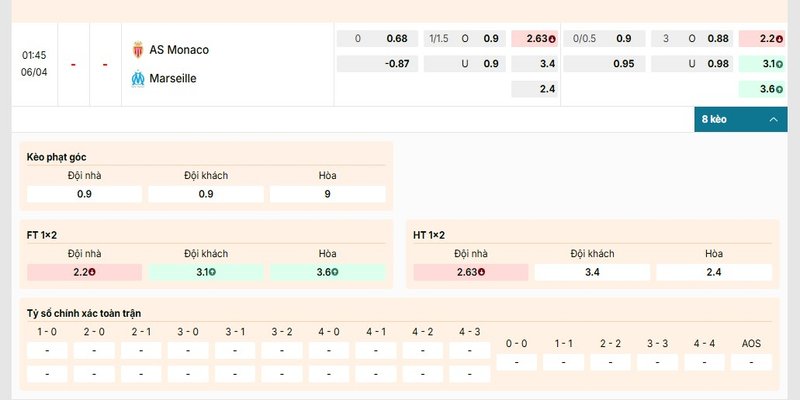Select the 2 - 2 exact score cell
800x400 pixels.
pyautogui.click(x=610, y=362)
